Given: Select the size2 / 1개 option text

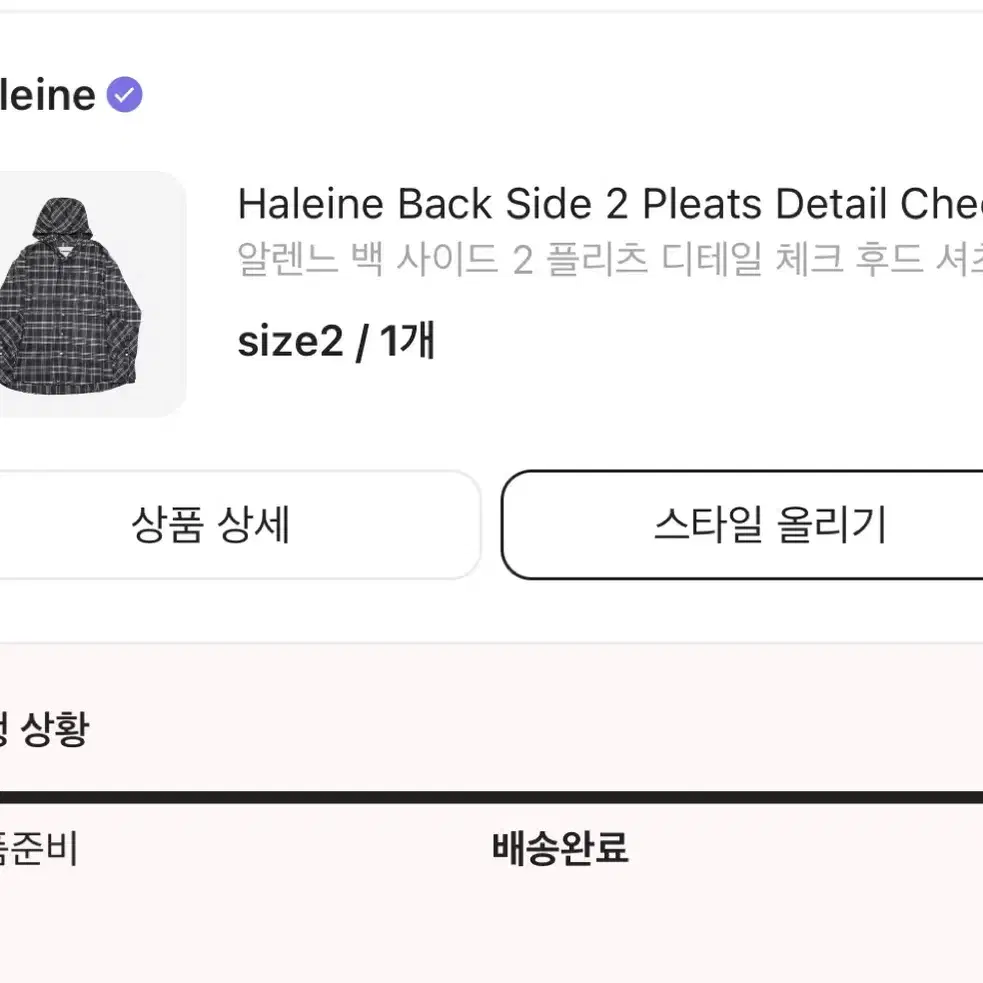Looking at the screenshot, I should pos(336,341).
